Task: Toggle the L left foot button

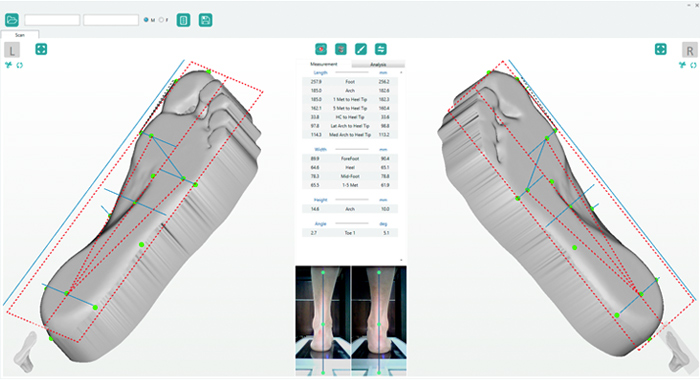Action: [12, 50]
